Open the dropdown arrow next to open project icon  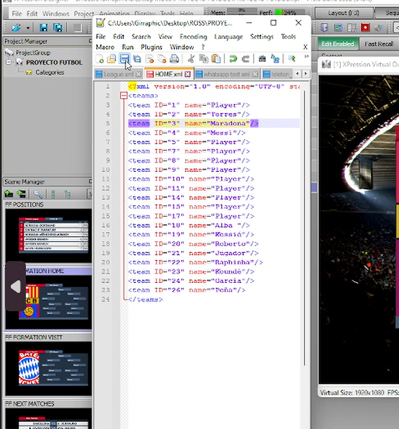click(28, 28)
